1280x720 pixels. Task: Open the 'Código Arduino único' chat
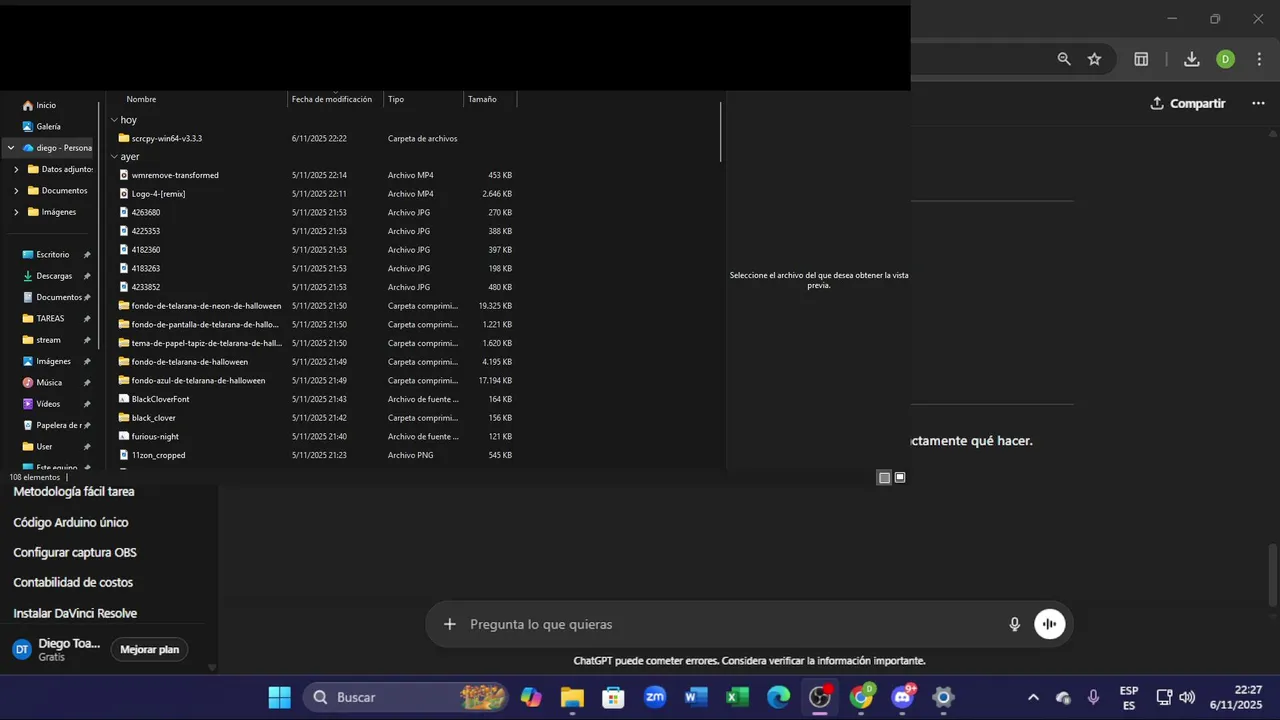click(x=71, y=522)
